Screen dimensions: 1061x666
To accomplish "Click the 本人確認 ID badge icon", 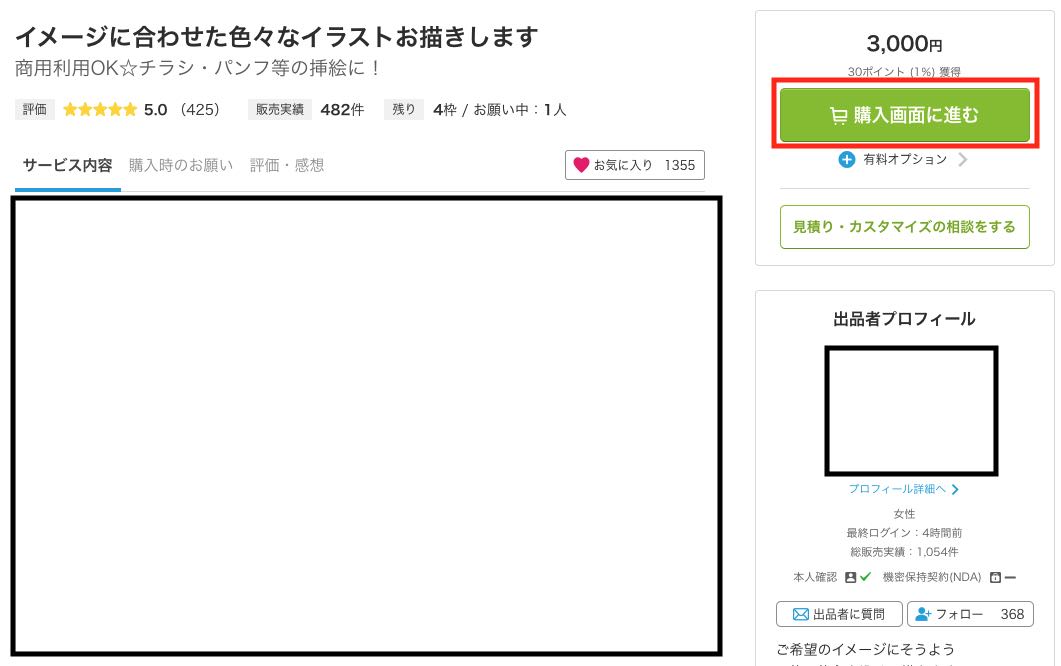I will tap(850, 577).
